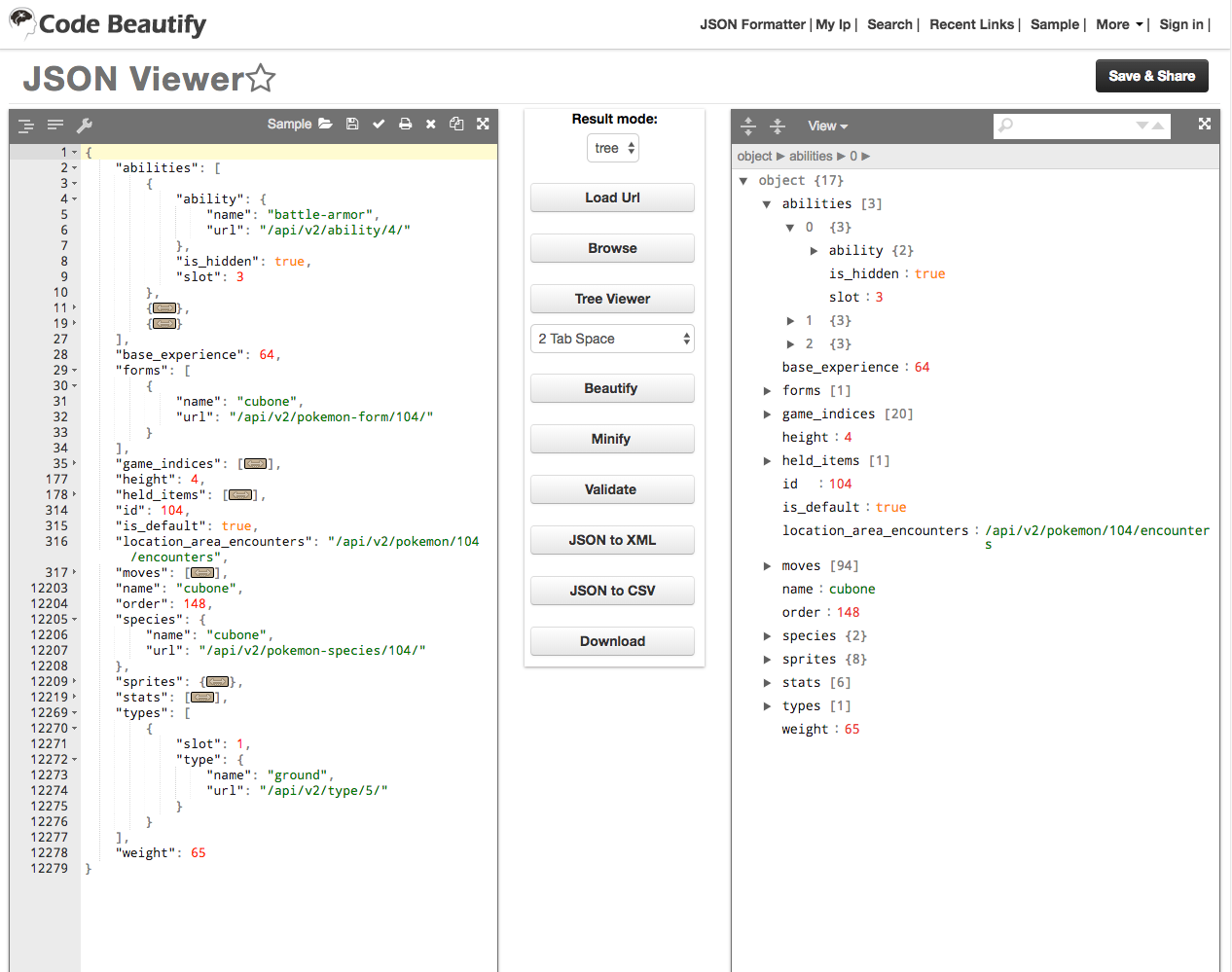Open Sample in the top navigation
Screen dimensions: 1232x972
coord(1055,24)
